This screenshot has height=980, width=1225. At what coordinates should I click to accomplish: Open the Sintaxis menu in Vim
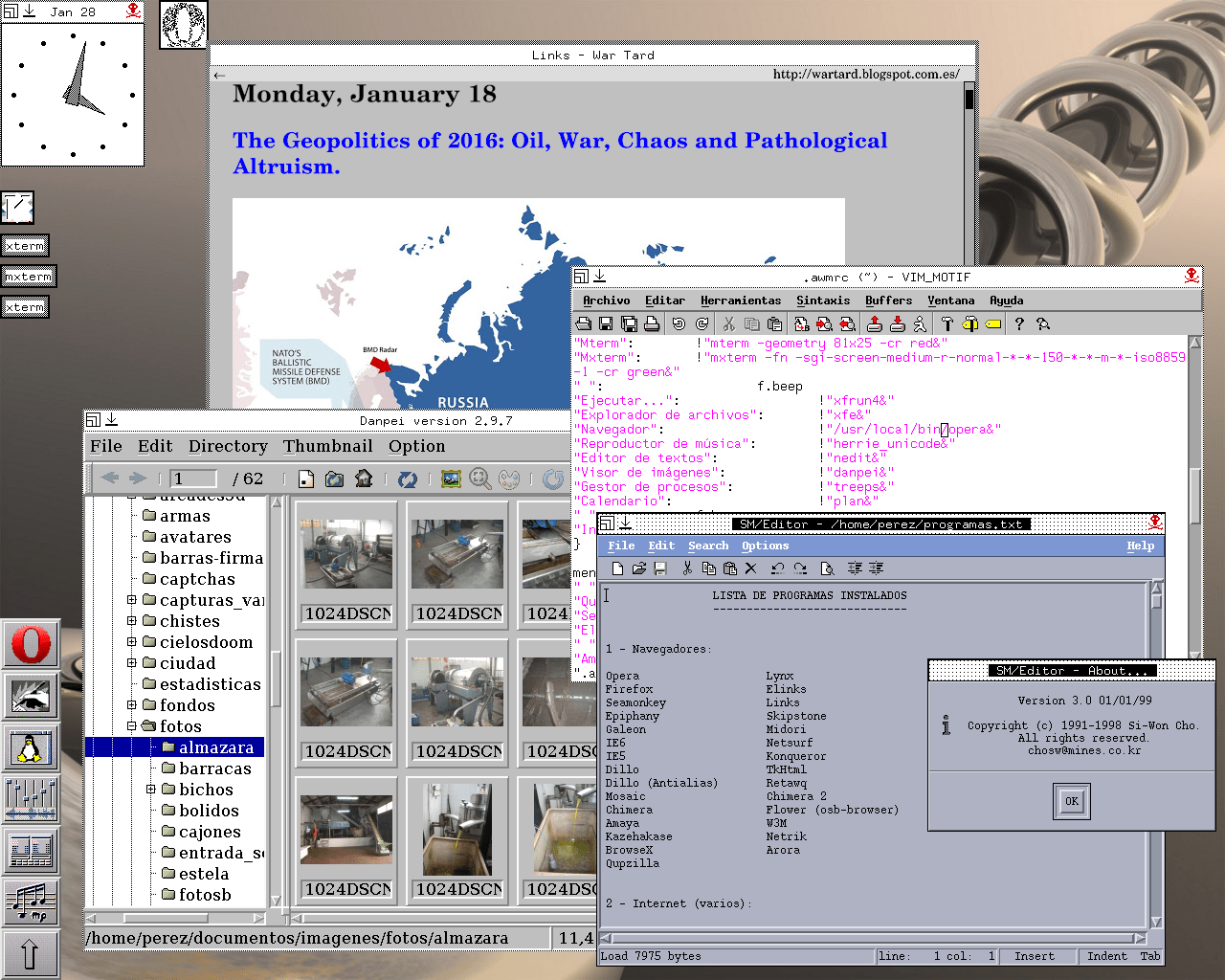click(823, 301)
